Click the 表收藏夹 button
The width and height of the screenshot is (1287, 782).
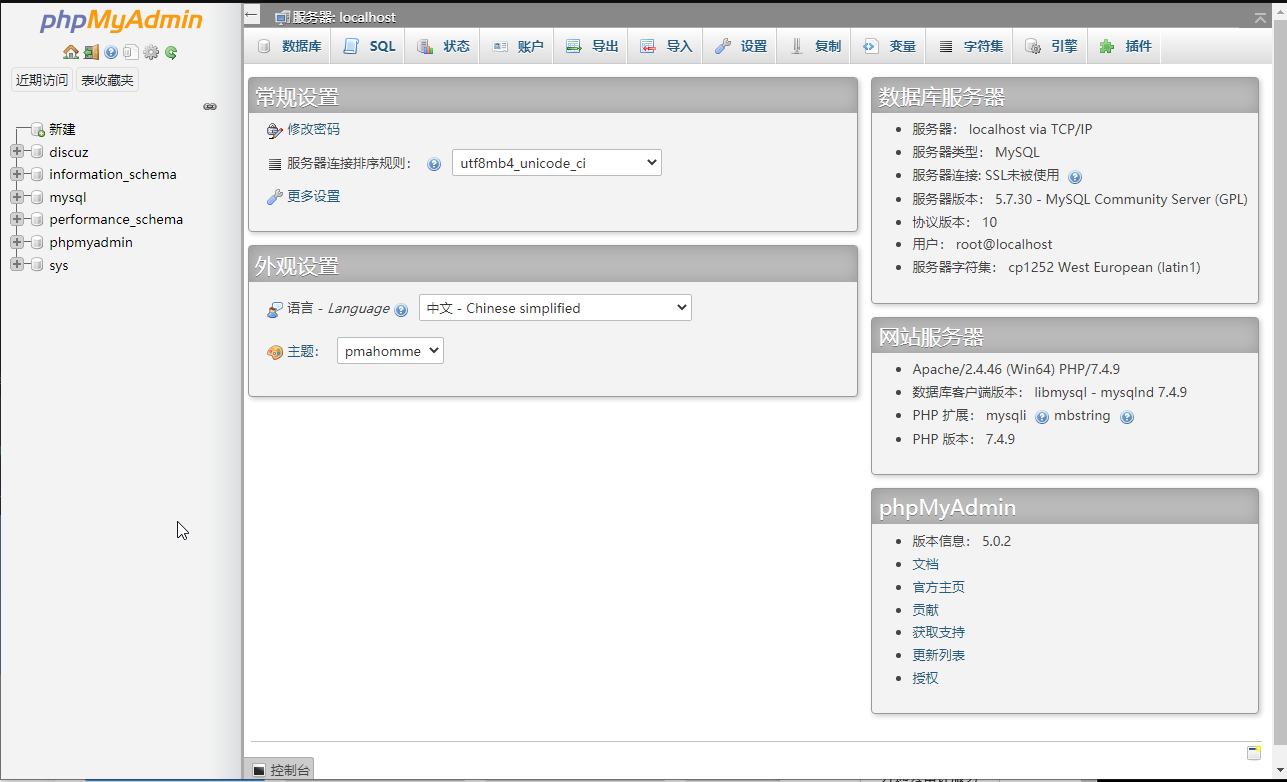(x=107, y=80)
